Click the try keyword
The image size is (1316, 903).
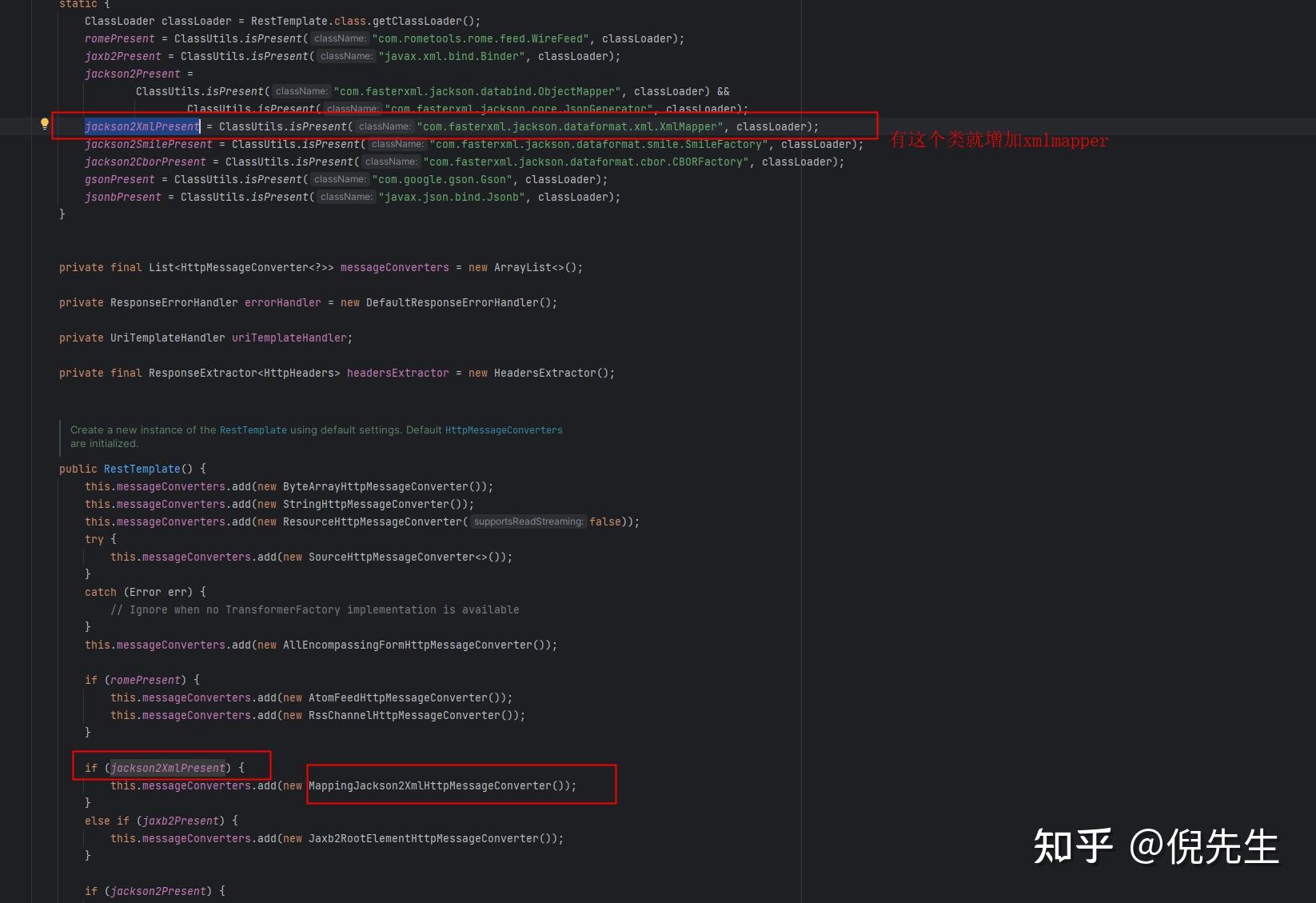[94, 539]
